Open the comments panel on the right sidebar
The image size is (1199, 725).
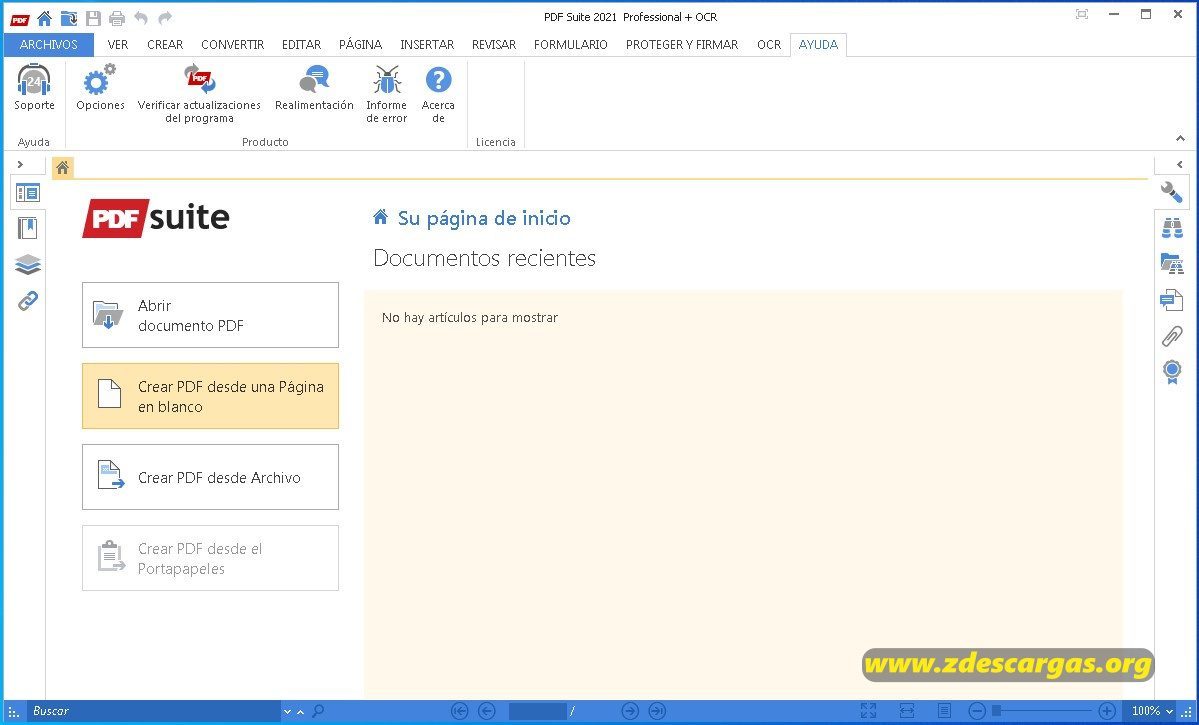[1171, 300]
